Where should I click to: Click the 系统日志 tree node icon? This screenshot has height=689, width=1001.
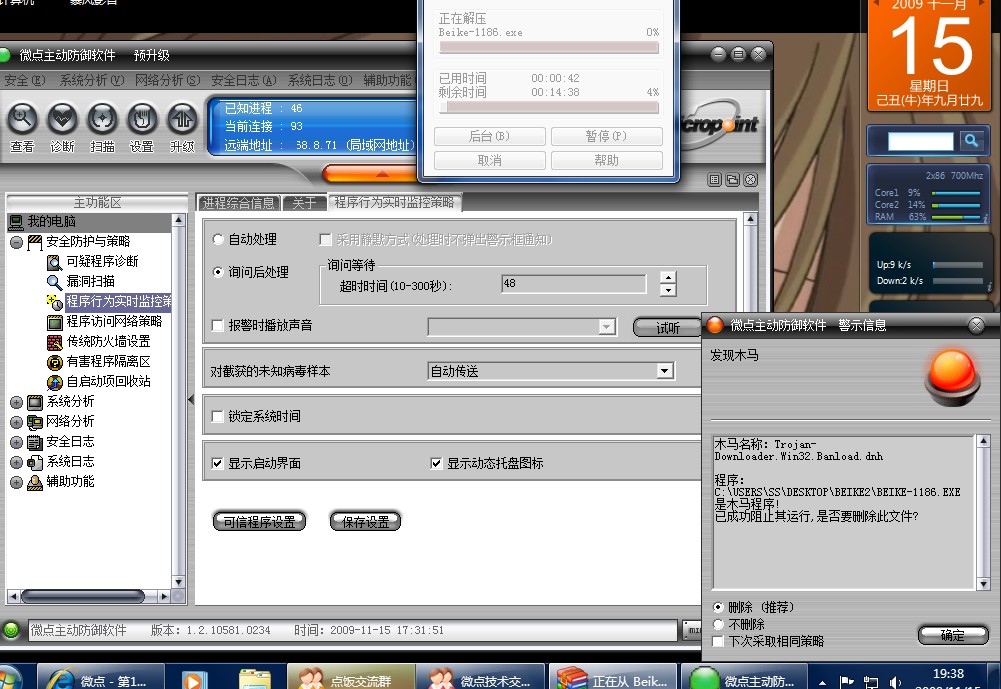[x=35, y=462]
